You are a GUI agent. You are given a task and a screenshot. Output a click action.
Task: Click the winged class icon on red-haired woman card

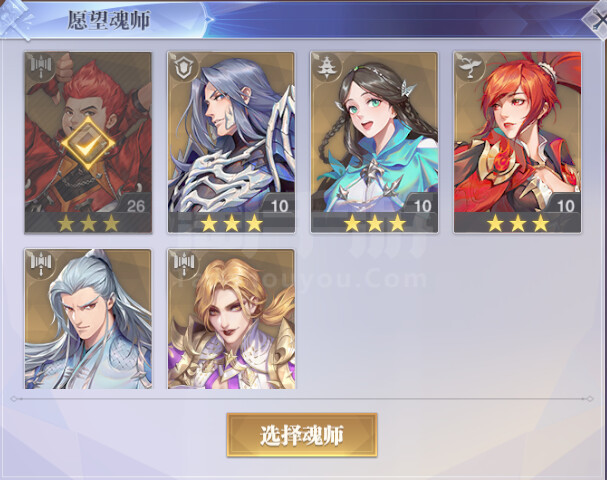[x=469, y=67]
